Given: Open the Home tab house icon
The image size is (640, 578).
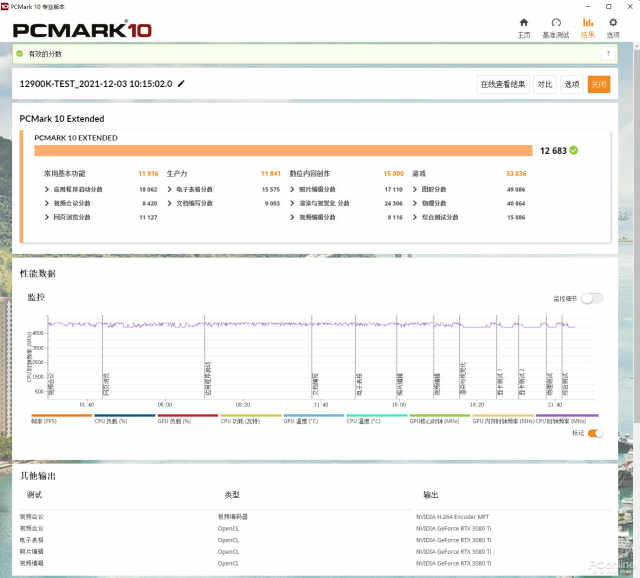Looking at the screenshot, I should pos(524,22).
